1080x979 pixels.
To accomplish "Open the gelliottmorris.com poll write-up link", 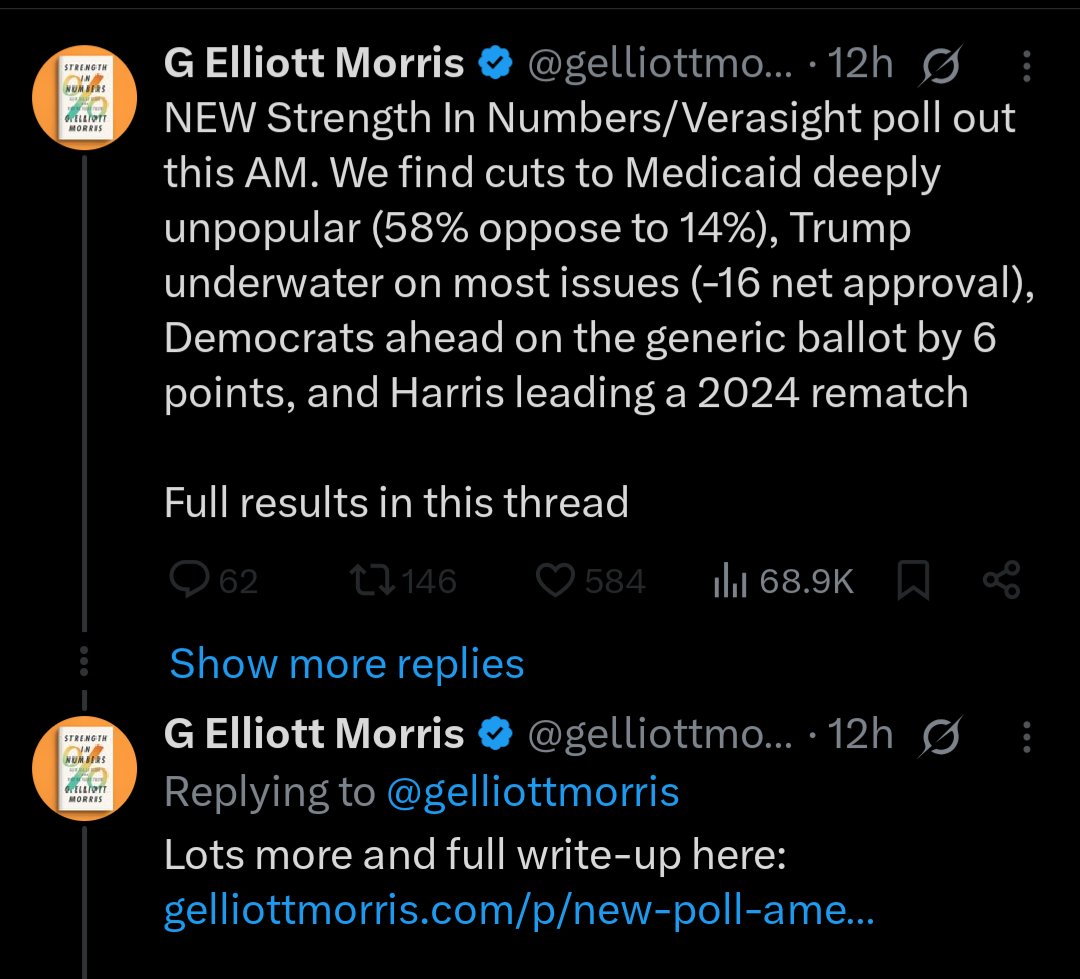I will [x=519, y=911].
